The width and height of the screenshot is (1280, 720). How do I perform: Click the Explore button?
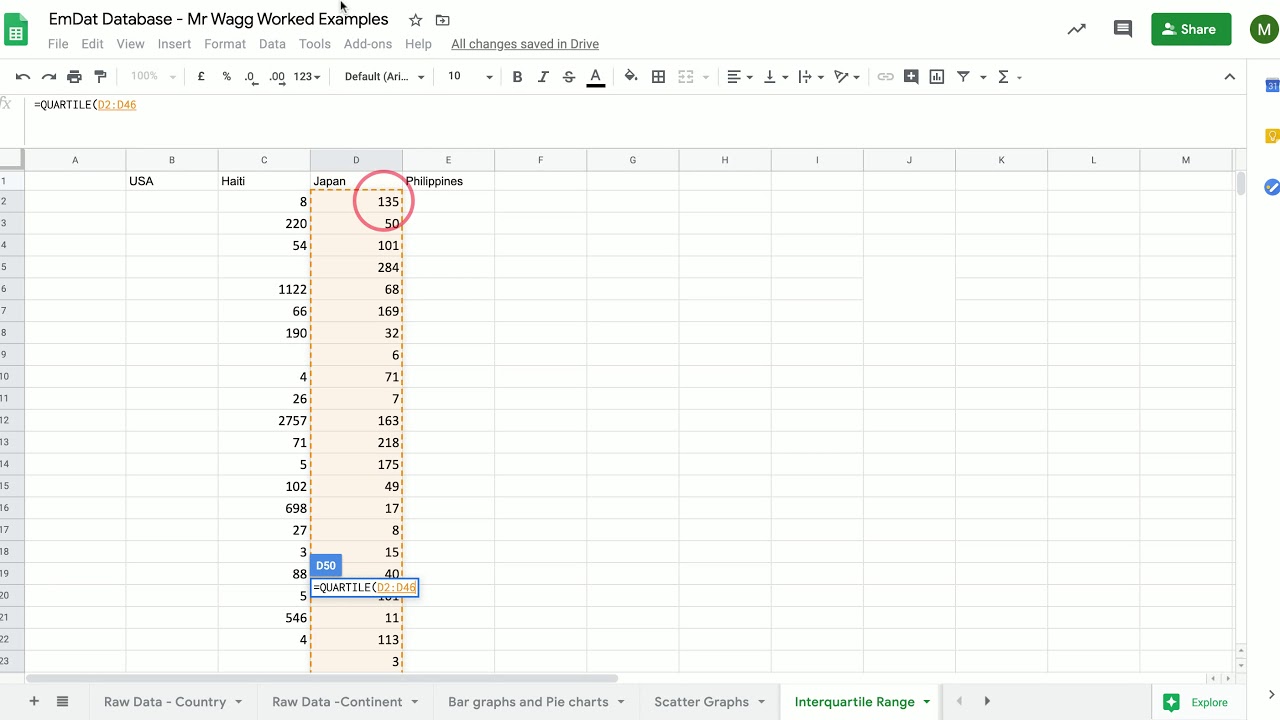tap(1196, 702)
